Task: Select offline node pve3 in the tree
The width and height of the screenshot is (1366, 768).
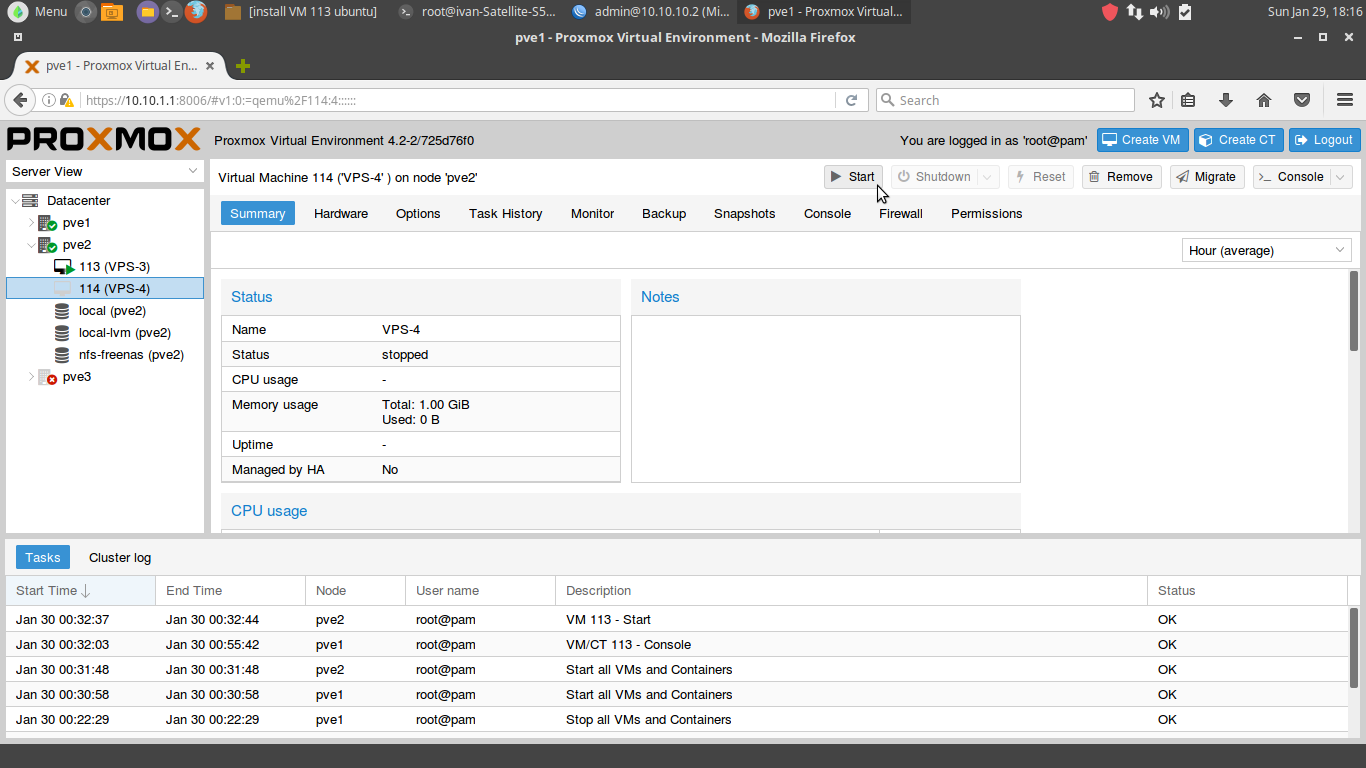Action: pos(76,377)
